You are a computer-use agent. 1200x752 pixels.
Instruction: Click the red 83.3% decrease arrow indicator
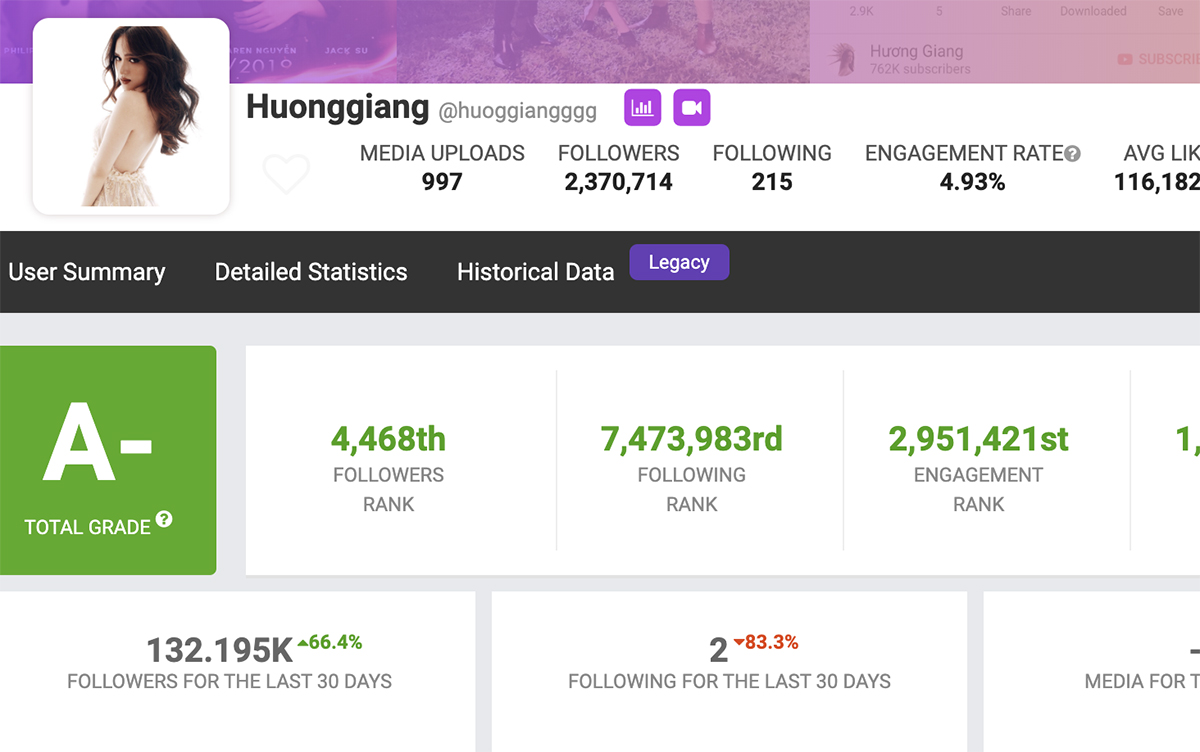tap(739, 642)
